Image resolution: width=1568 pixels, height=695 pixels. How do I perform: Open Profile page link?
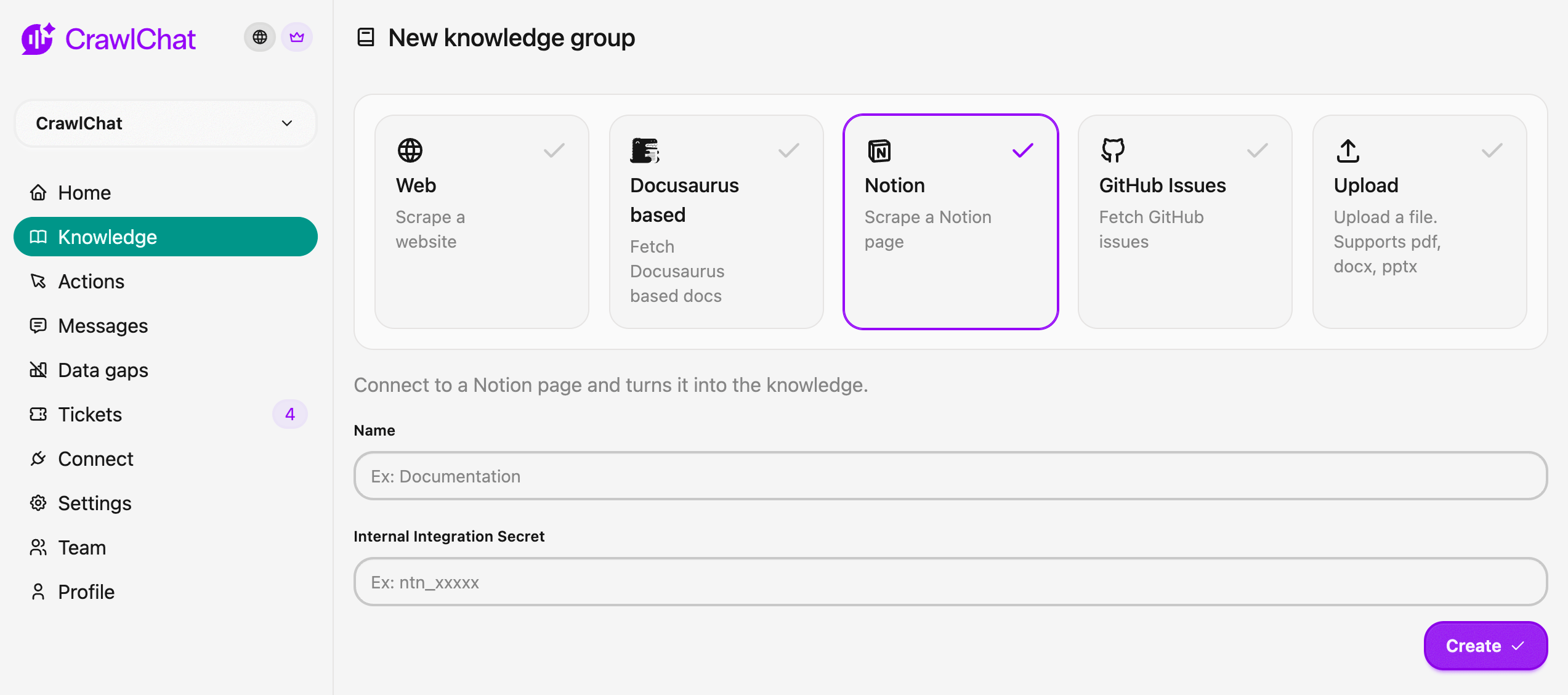[165, 592]
